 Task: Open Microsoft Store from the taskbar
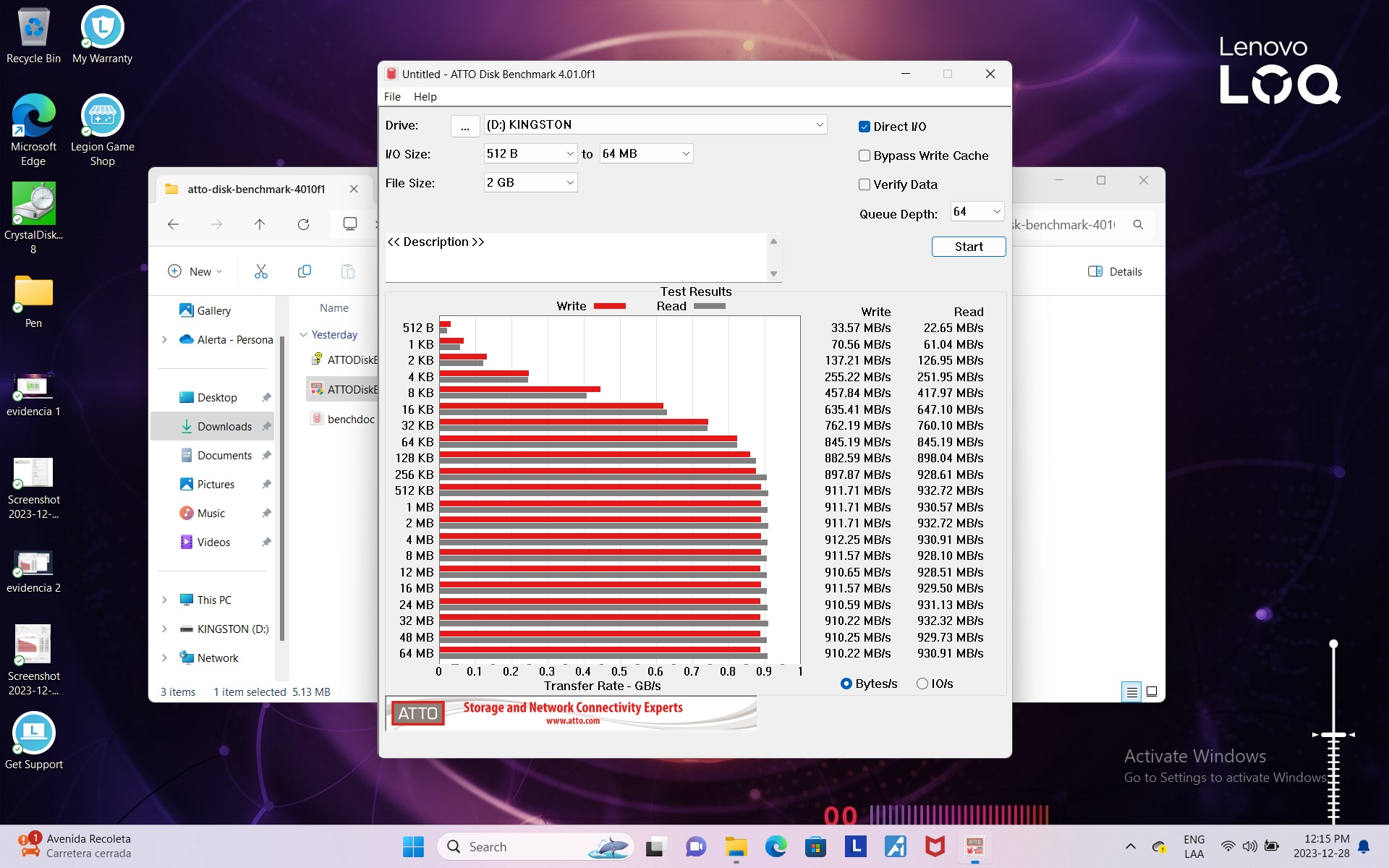pos(815,846)
